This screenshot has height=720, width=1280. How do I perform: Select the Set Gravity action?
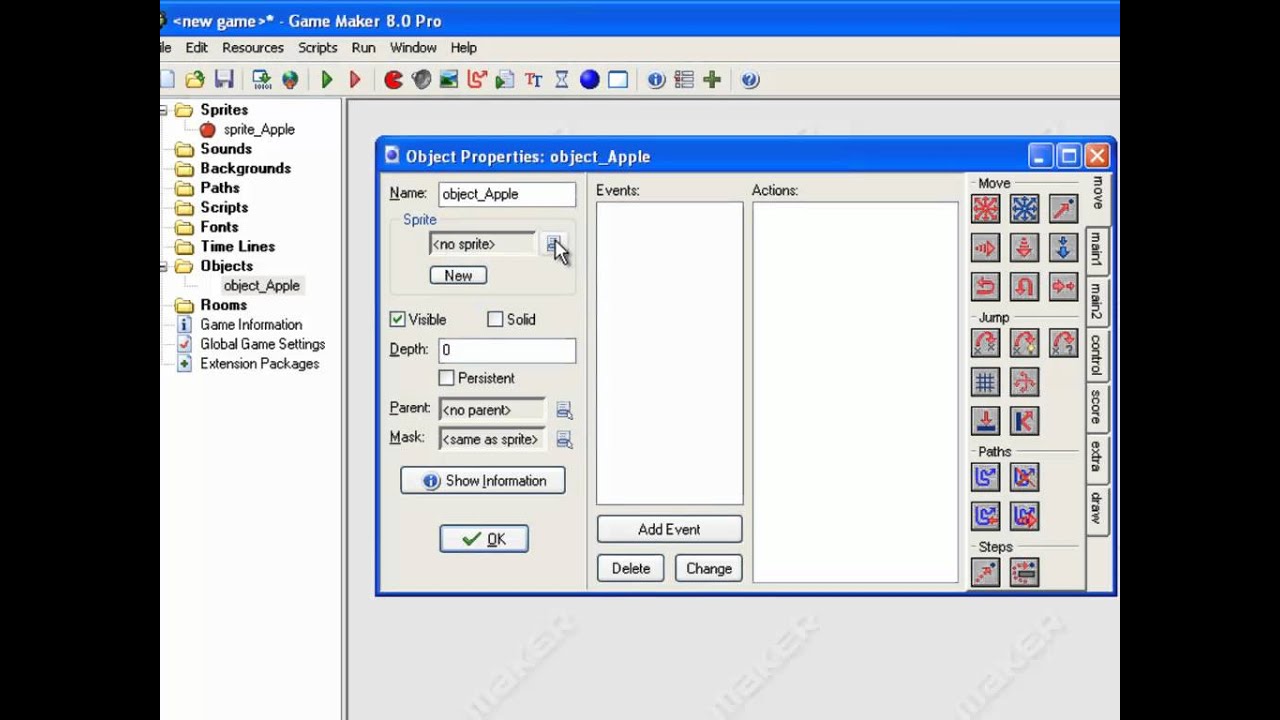(x=1063, y=248)
